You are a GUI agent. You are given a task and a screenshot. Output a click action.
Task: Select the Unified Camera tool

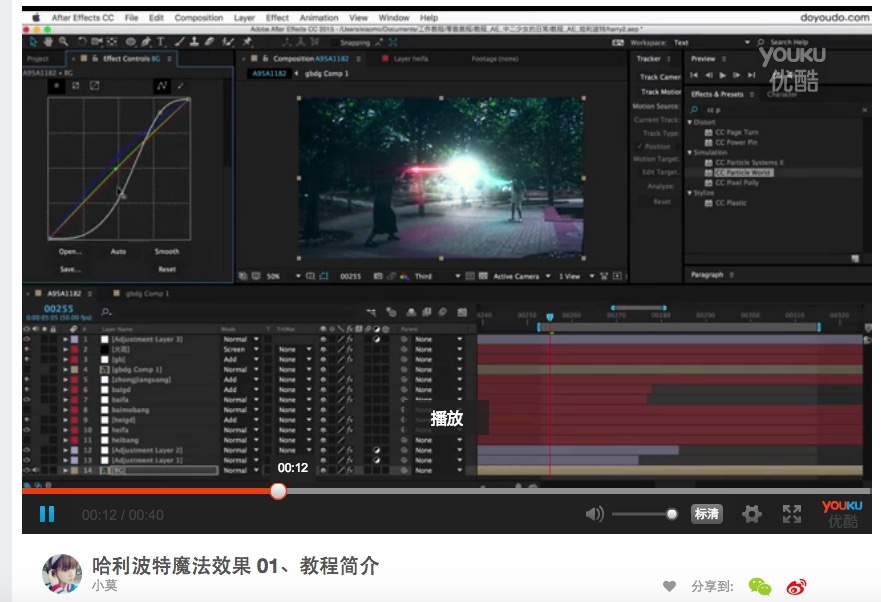(x=97, y=42)
